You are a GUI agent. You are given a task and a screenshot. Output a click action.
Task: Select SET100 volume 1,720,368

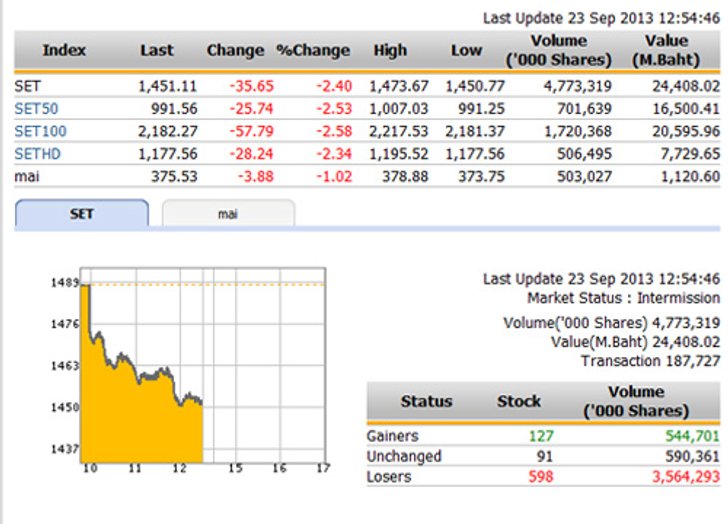(578, 131)
